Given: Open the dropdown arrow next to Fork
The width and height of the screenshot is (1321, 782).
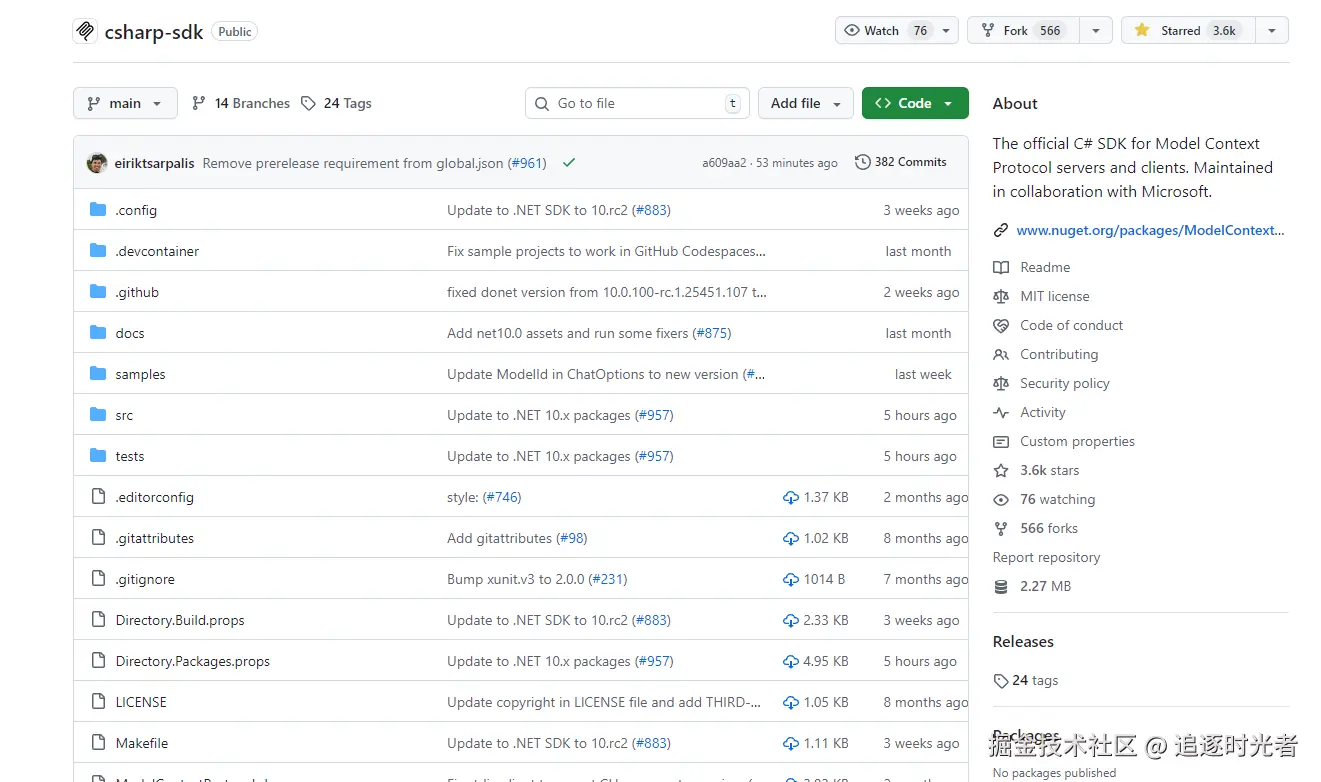Looking at the screenshot, I should tap(1096, 30).
